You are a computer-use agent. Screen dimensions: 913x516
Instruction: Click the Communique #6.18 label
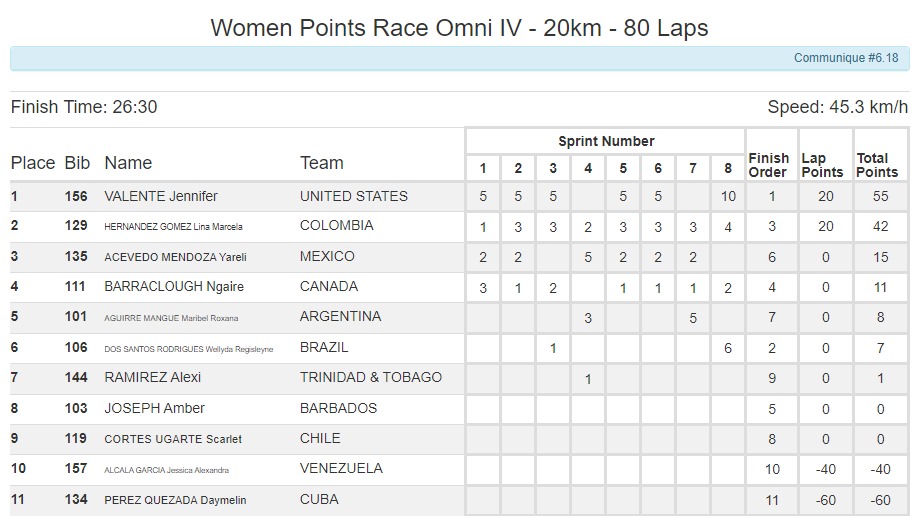(845, 58)
